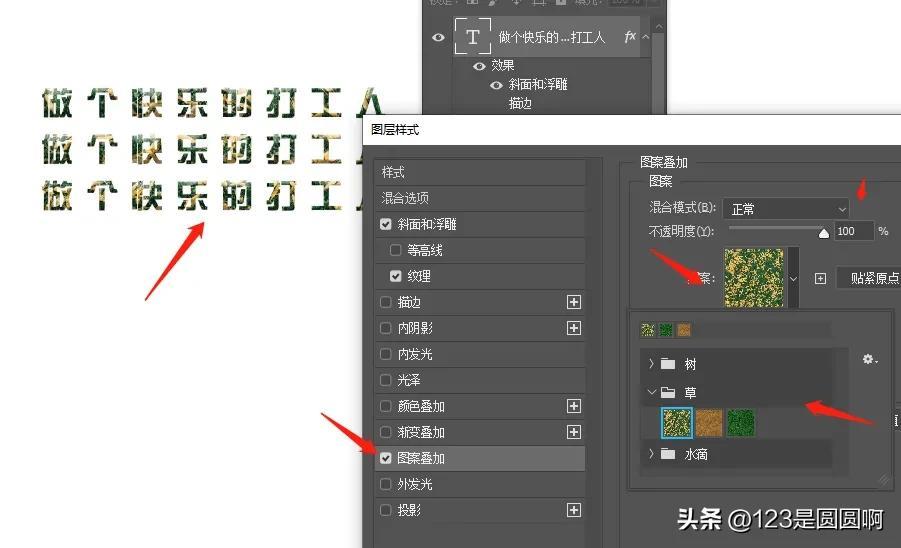Screen dimensions: 901x548
Task: Click the Layers panel scrollbar up arrow
Action: click(659, 26)
